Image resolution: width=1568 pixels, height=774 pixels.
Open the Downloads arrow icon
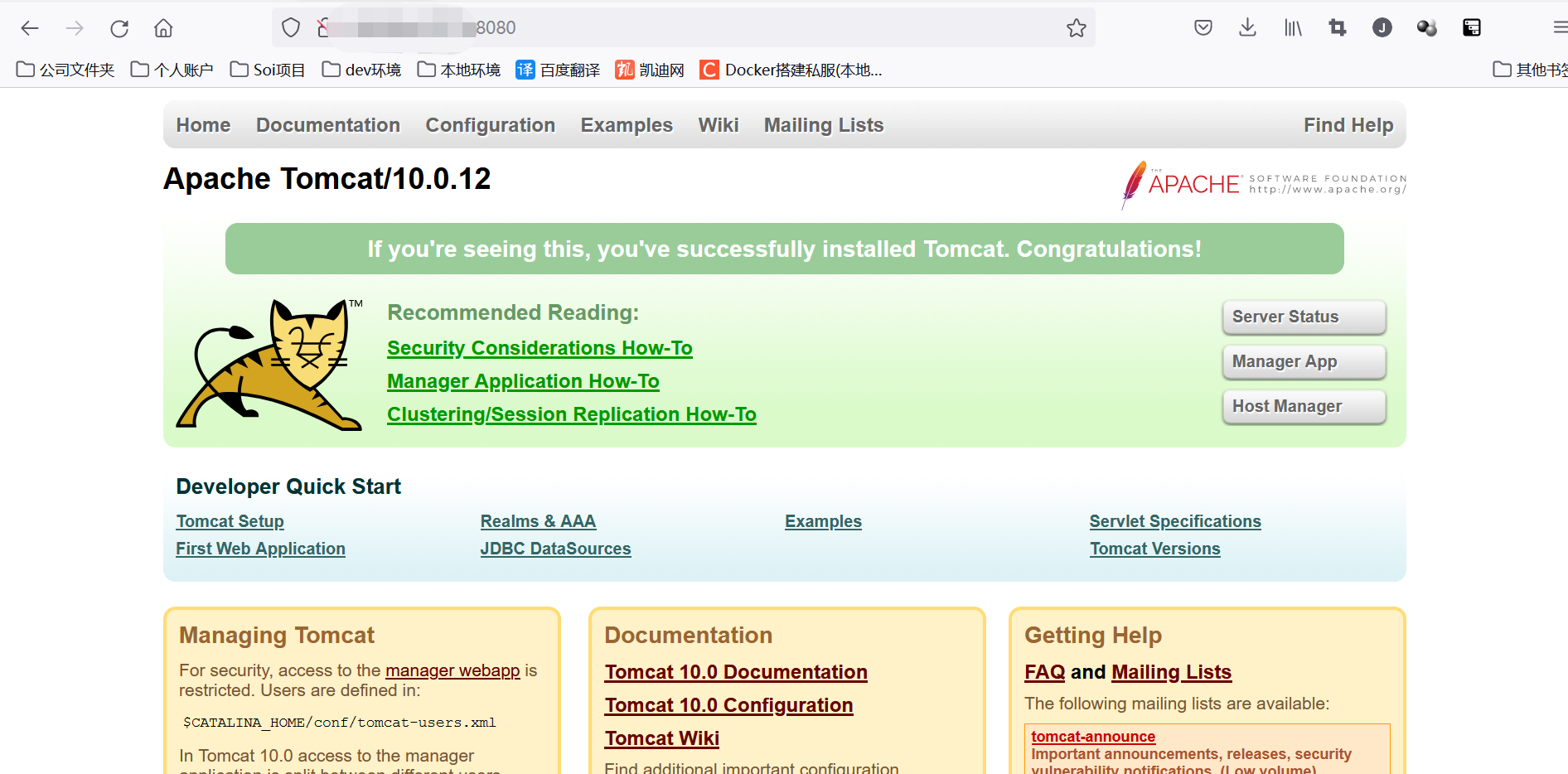click(x=1247, y=28)
